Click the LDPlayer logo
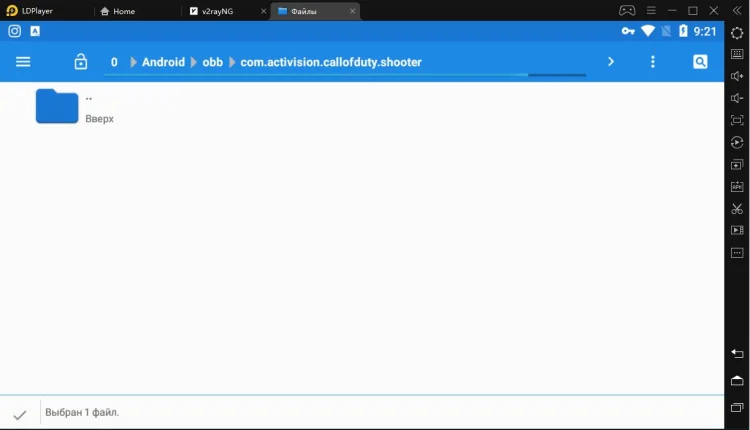The height and width of the screenshot is (430, 750). pyautogui.click(x=12, y=11)
